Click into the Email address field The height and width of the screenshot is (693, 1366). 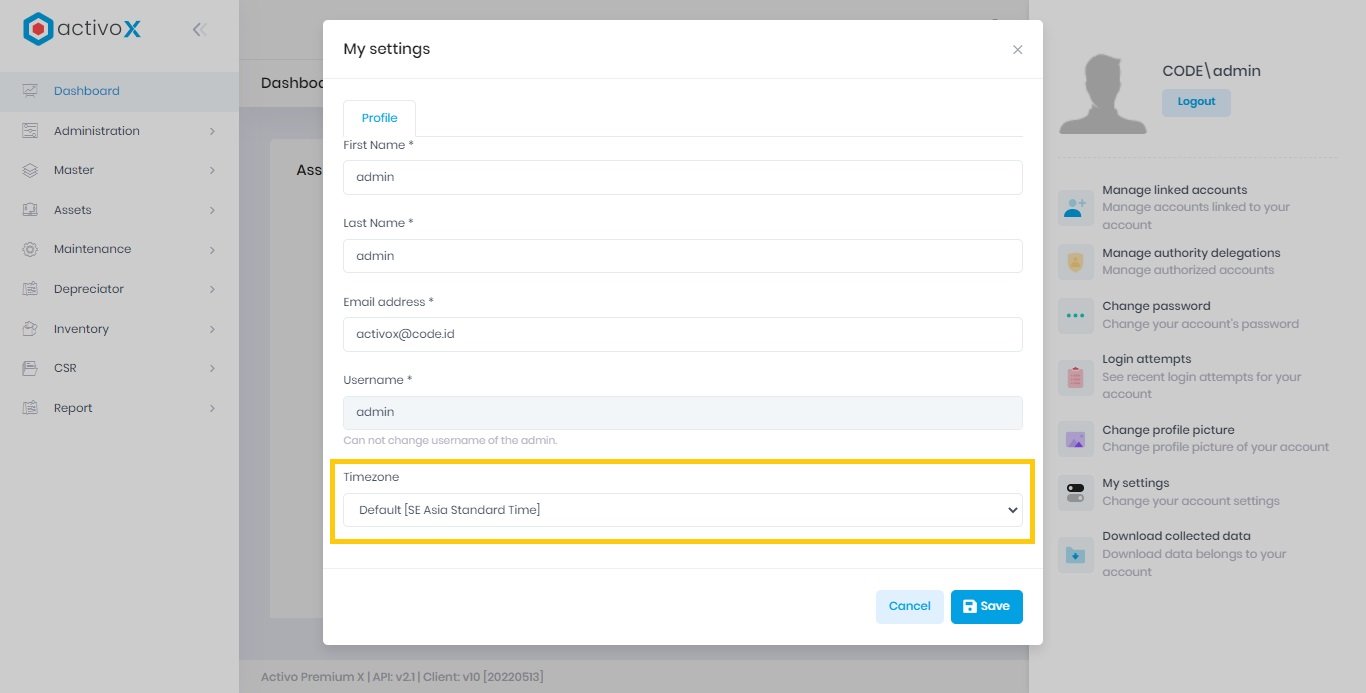(682, 334)
